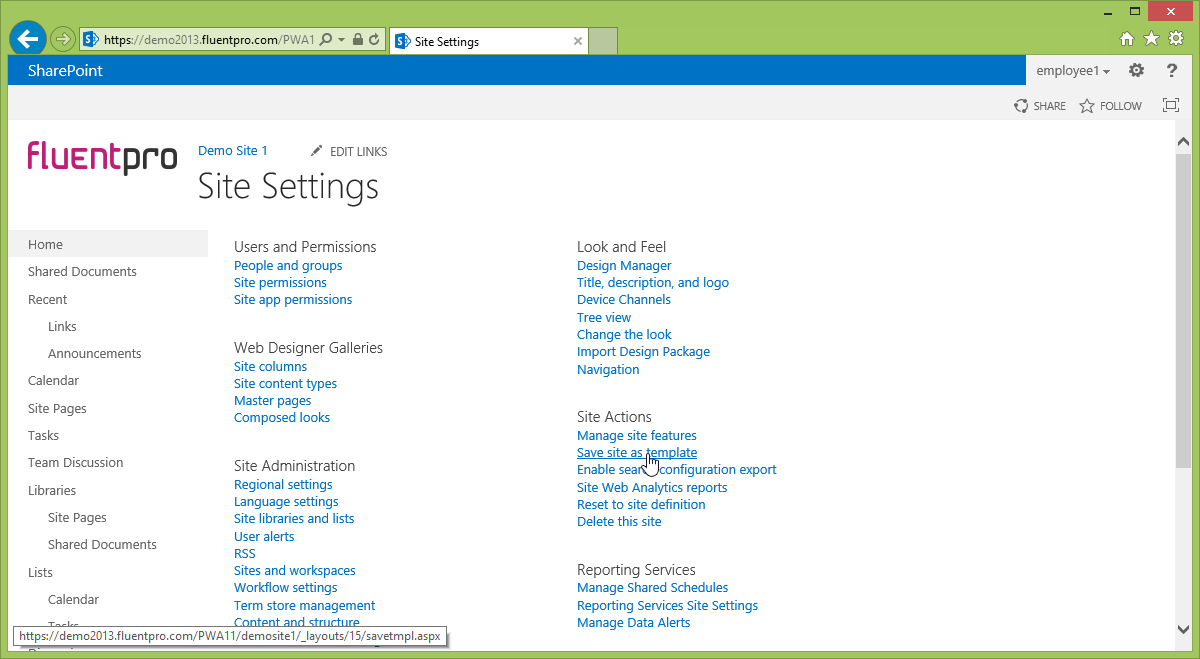1200x659 pixels.
Task: Open Master pages gallery link
Action: coord(272,400)
